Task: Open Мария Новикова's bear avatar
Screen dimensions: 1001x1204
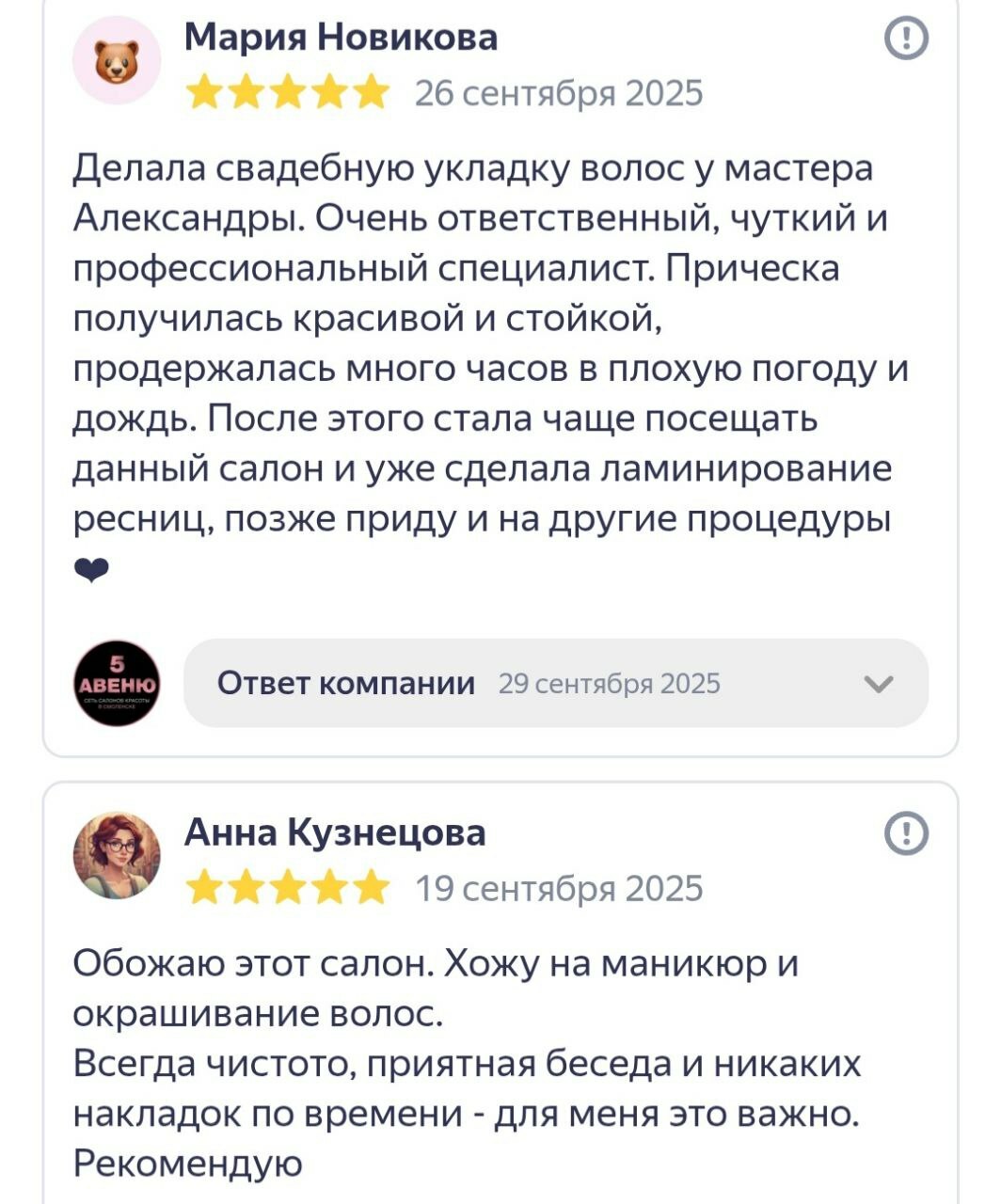Action: coord(117,61)
